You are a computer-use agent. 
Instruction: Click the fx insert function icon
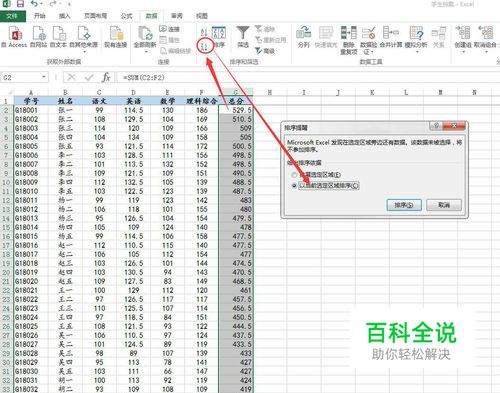pos(106,78)
